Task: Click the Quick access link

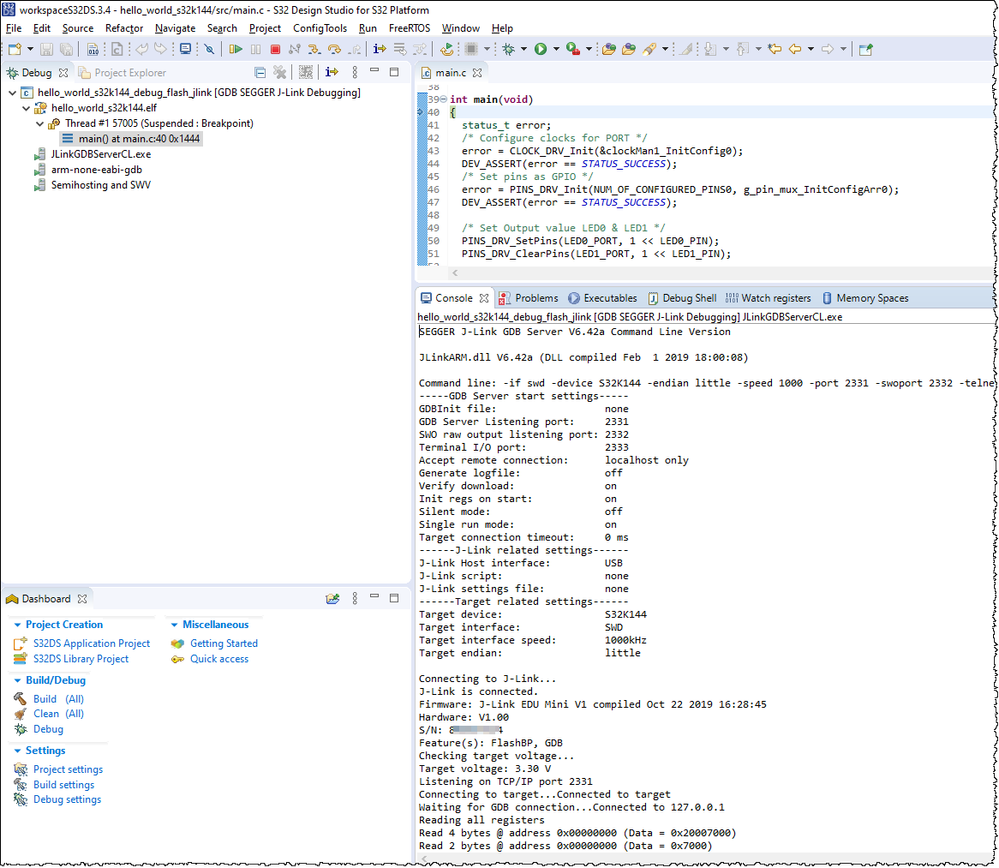Action: click(219, 659)
